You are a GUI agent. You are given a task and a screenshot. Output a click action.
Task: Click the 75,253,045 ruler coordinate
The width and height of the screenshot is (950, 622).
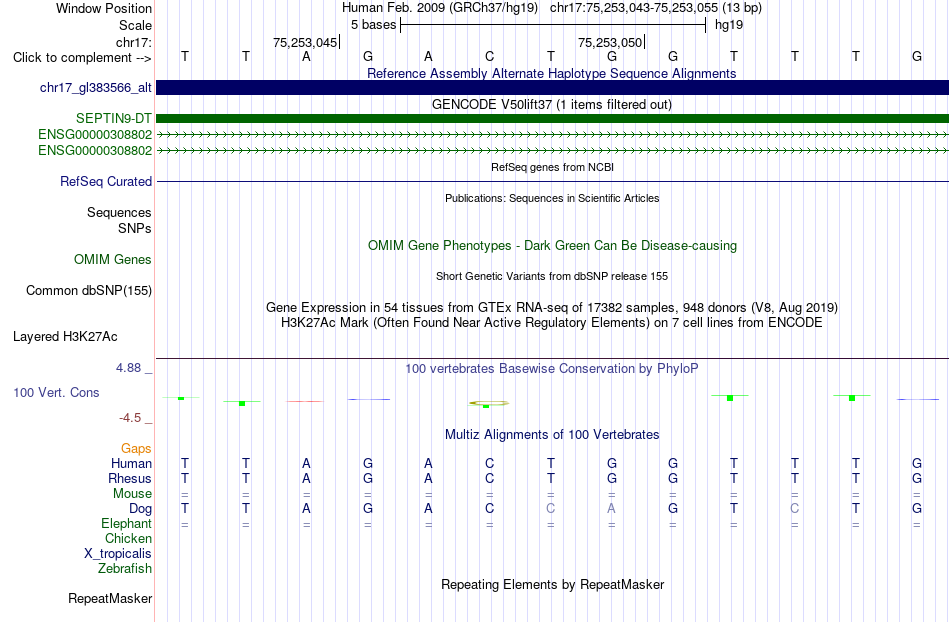tap(305, 42)
